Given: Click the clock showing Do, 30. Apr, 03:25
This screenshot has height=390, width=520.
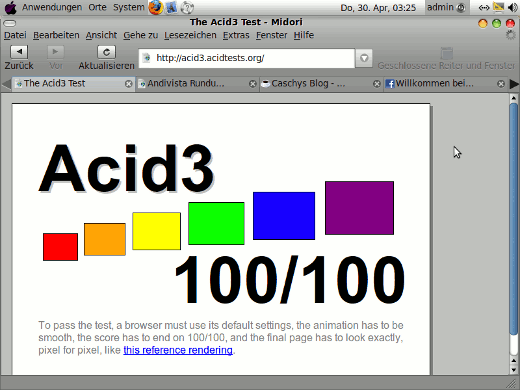Looking at the screenshot, I should (378, 8).
